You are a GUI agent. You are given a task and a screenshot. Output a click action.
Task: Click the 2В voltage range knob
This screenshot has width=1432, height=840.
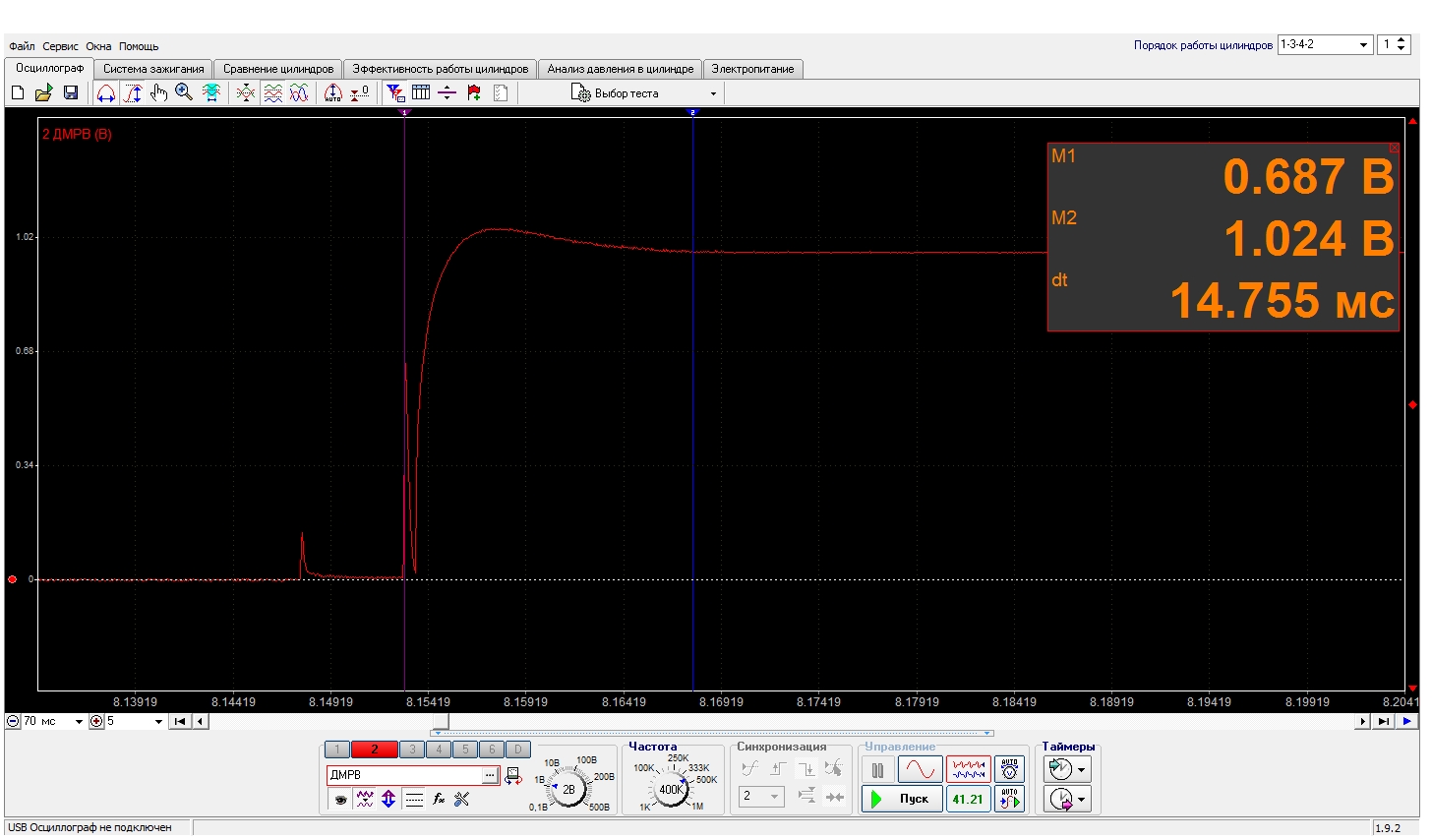[568, 789]
